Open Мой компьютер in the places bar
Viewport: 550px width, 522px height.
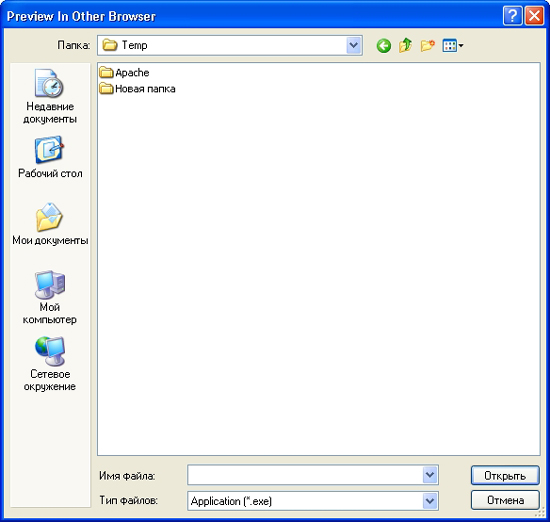(x=50, y=297)
